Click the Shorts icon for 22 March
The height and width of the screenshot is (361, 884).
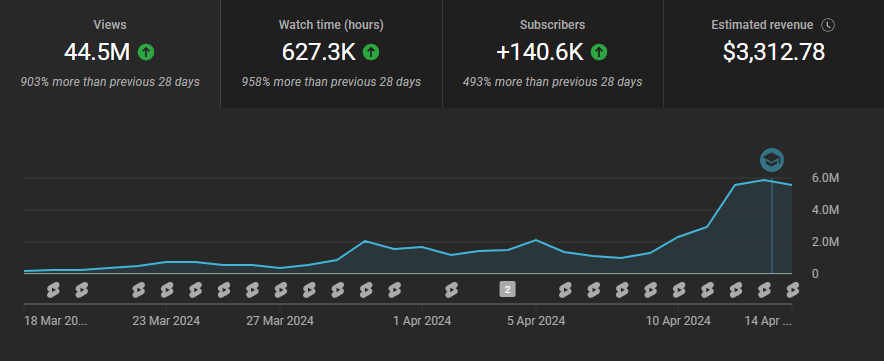point(139,290)
